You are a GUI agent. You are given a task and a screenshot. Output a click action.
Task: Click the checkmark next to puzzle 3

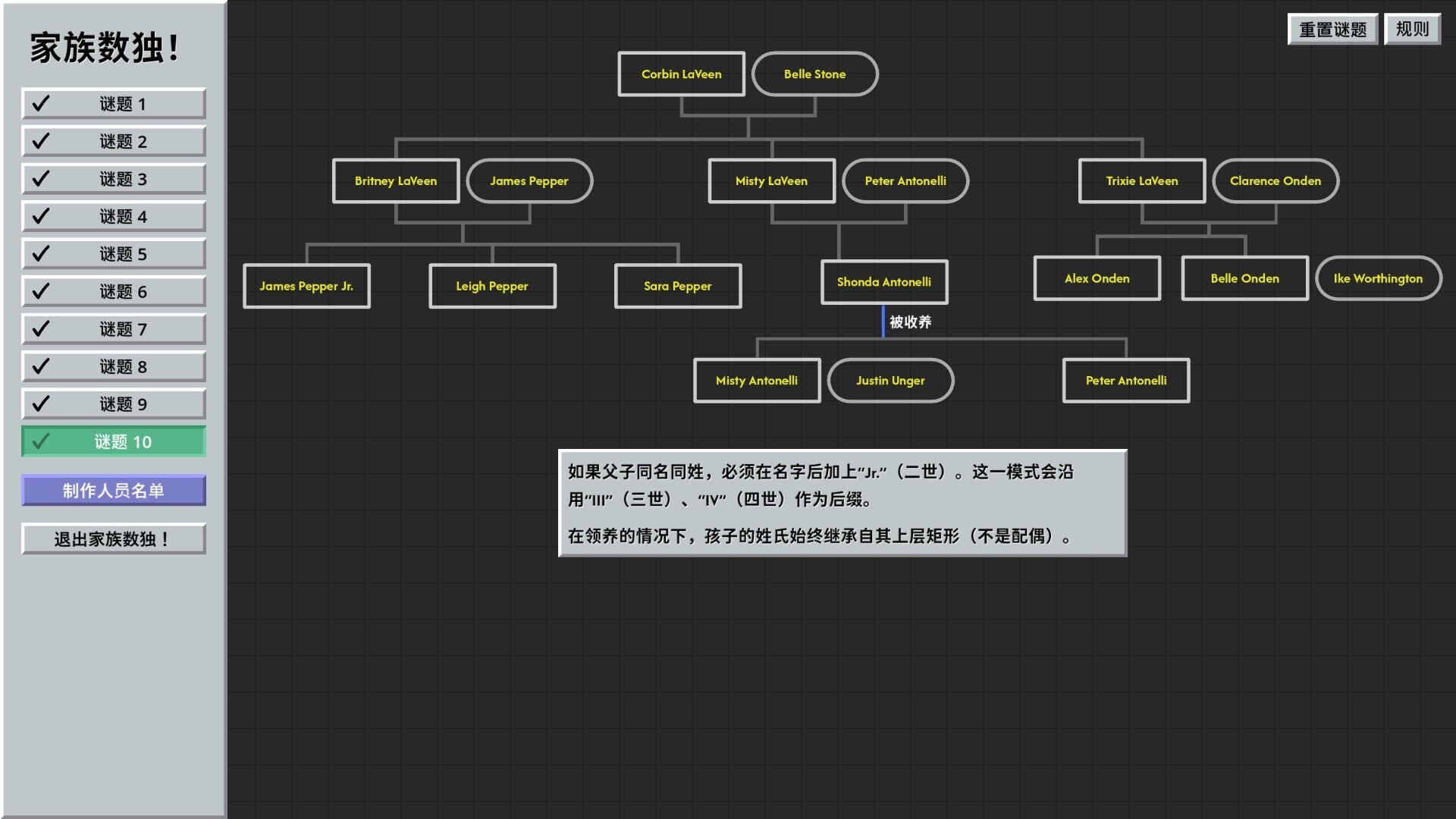pos(41,179)
